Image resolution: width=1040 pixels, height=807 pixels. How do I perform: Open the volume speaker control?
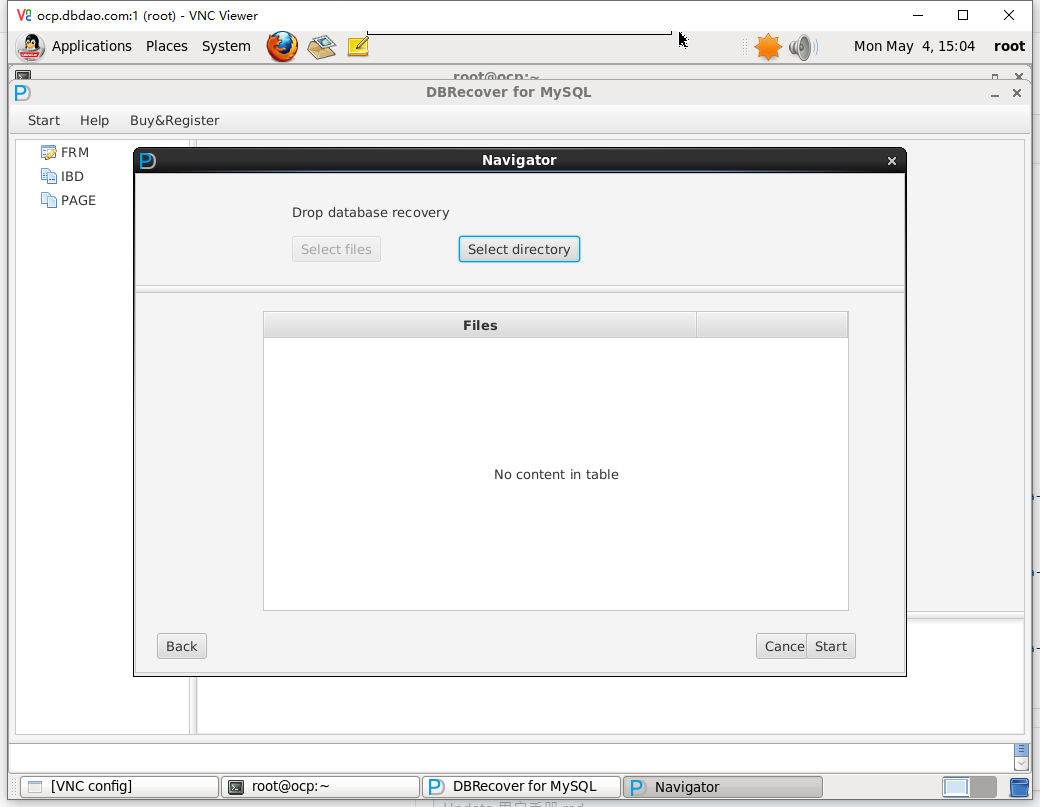point(802,46)
